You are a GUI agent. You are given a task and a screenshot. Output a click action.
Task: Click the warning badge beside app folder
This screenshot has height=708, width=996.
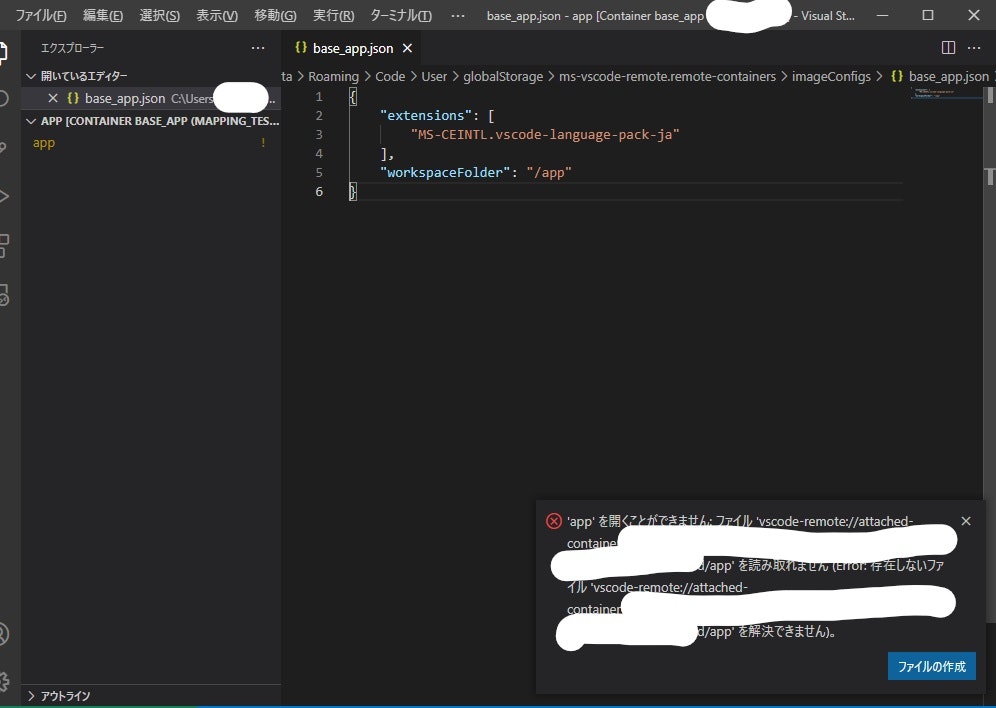[263, 143]
